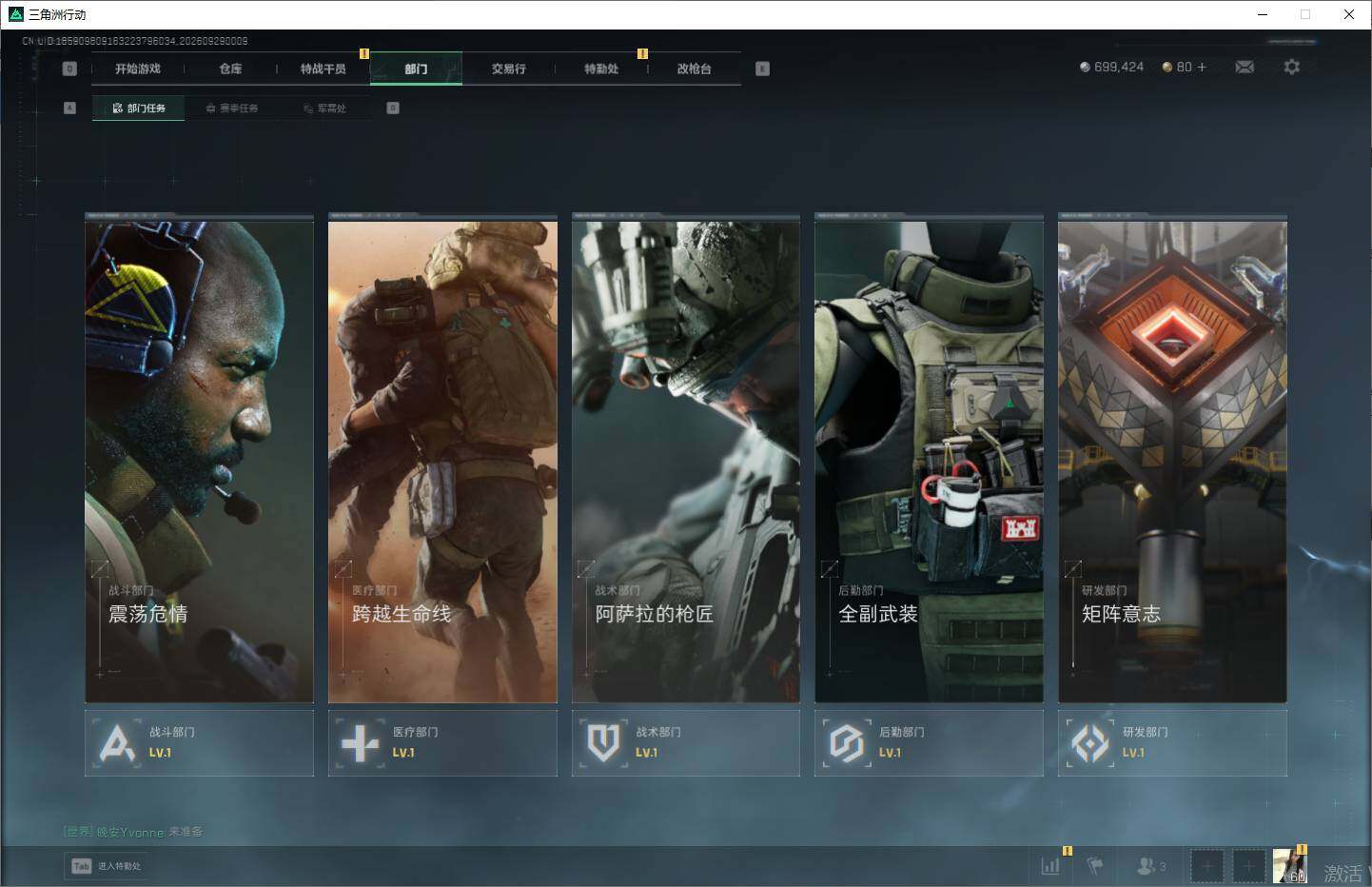Switch to the 改枪台 tab
This screenshot has width=1372, height=887.
(694, 69)
